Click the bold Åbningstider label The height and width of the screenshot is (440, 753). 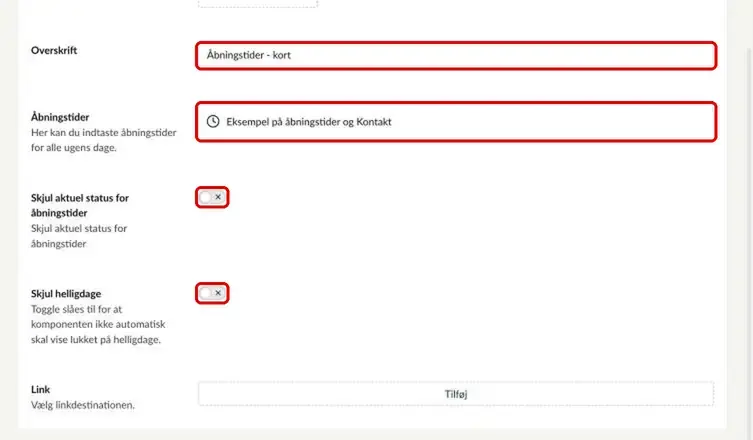(60, 117)
